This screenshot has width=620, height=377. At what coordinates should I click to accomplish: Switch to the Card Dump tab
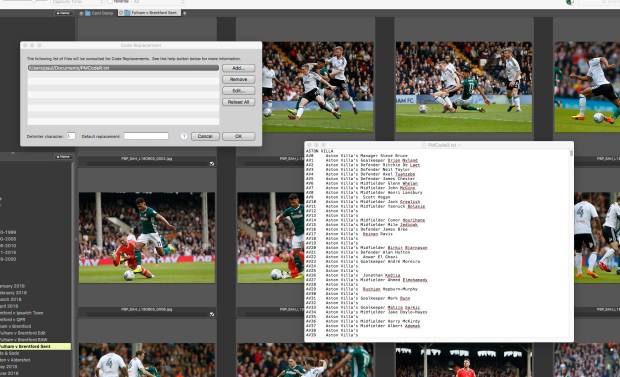(x=99, y=13)
